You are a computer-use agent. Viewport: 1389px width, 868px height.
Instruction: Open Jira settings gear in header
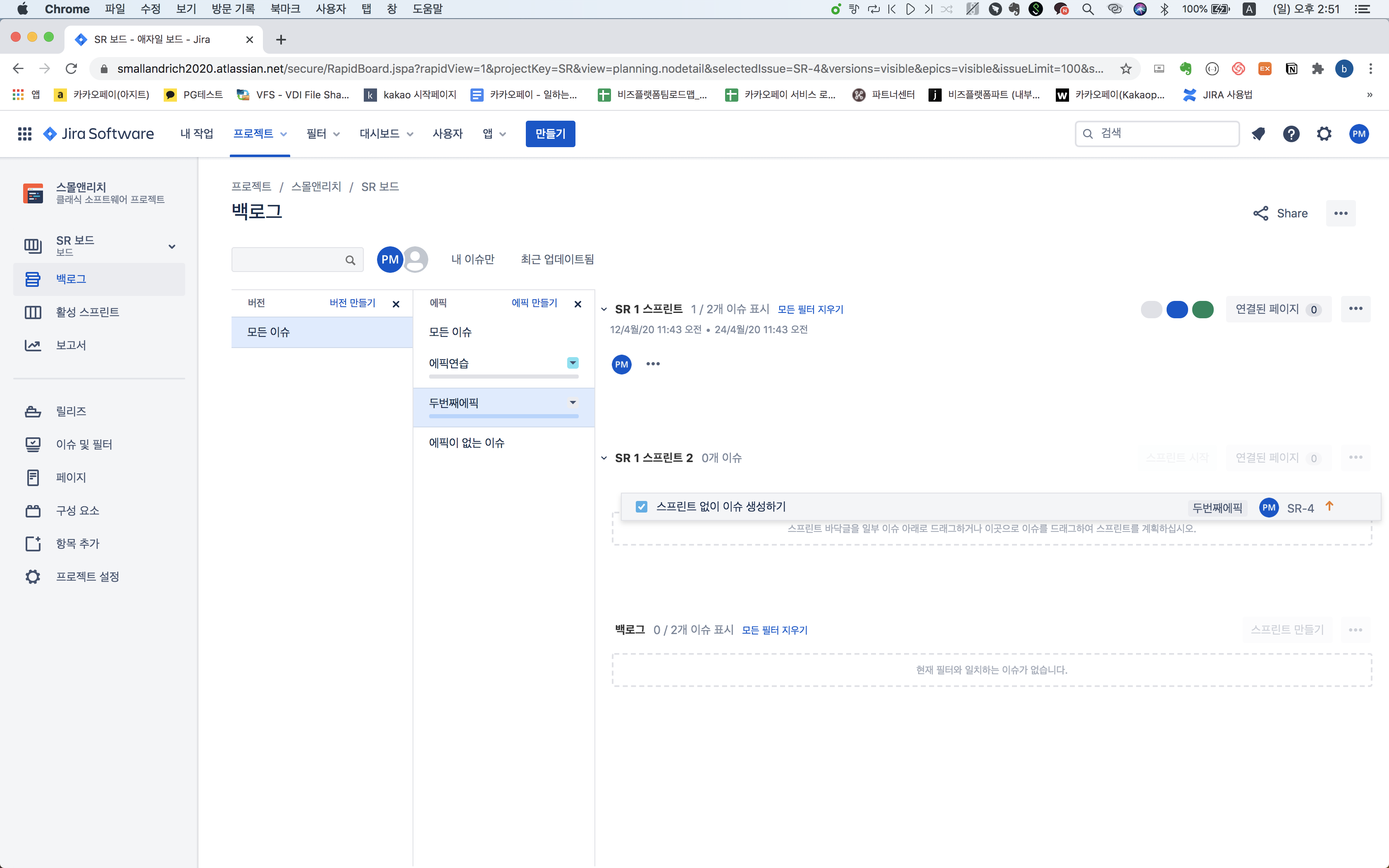click(1324, 134)
